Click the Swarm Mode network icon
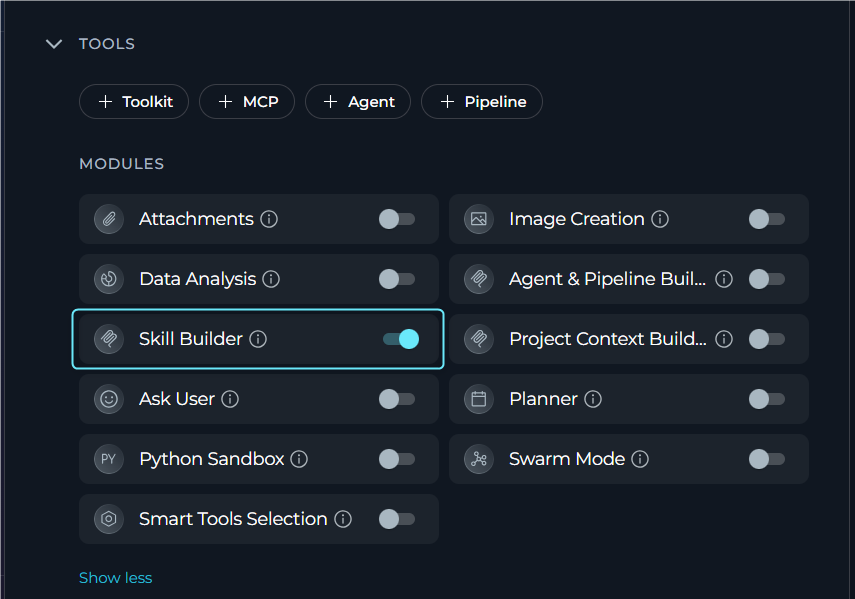This screenshot has width=855, height=599. [479, 459]
